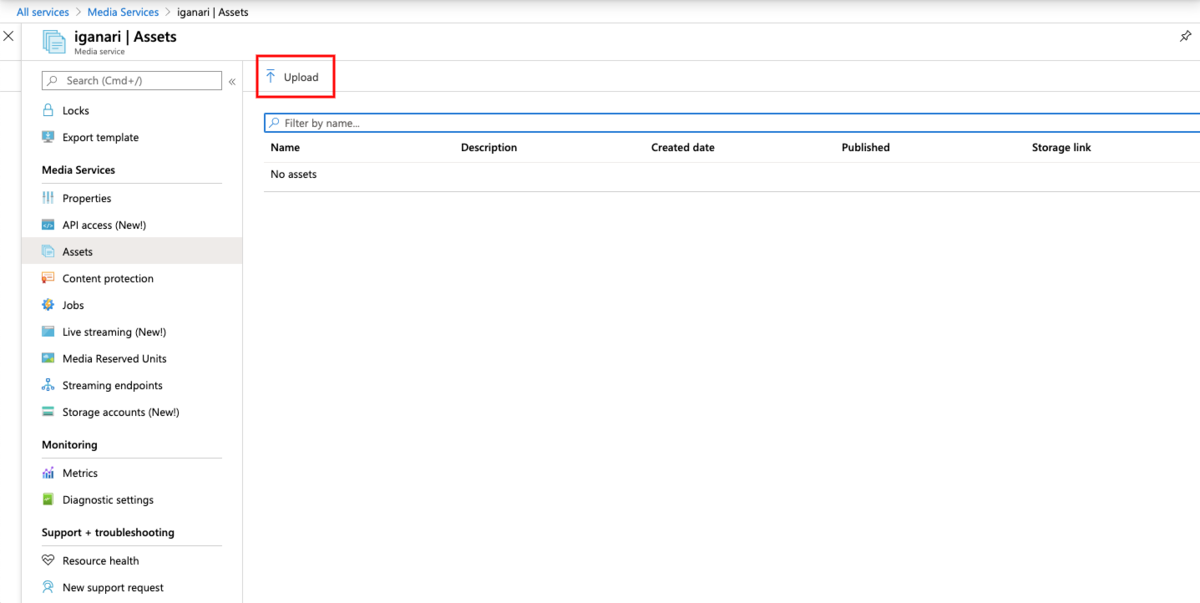Click the Metrics chart icon
The width and height of the screenshot is (1200, 603).
[48, 473]
